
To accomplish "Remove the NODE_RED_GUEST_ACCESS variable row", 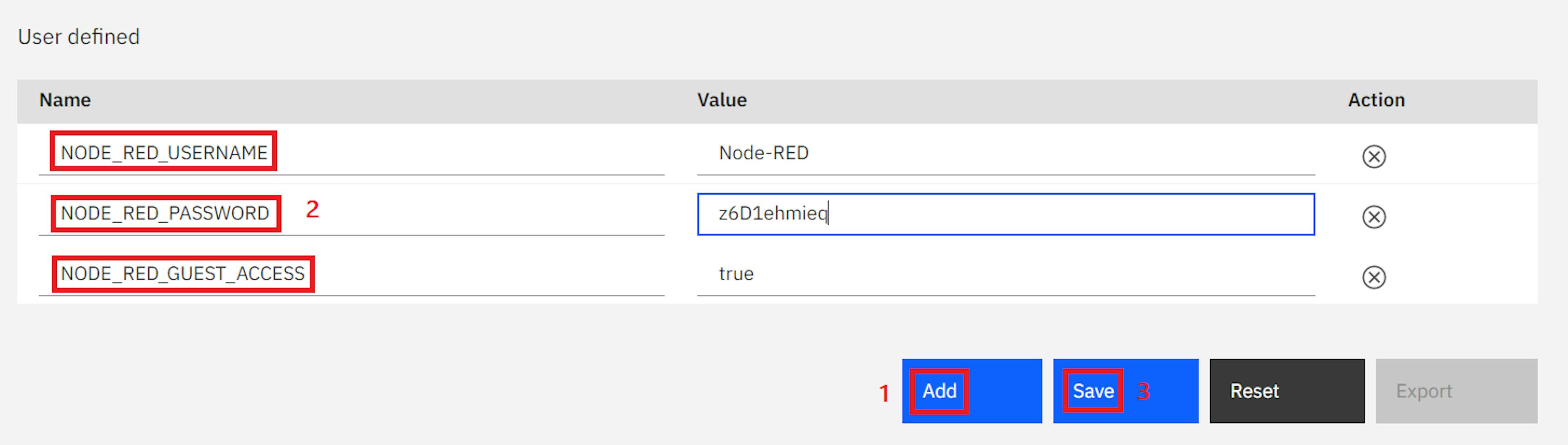I will tap(1374, 277).
